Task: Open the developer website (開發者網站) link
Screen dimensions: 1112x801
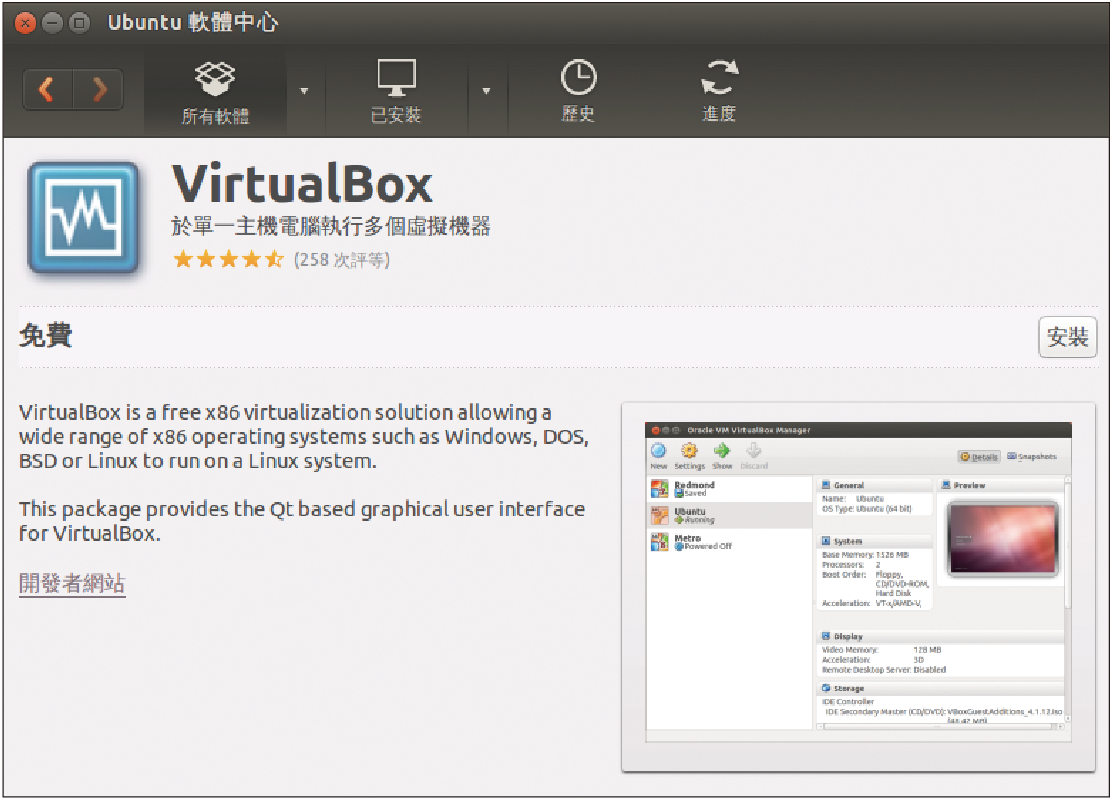Action: (72, 583)
